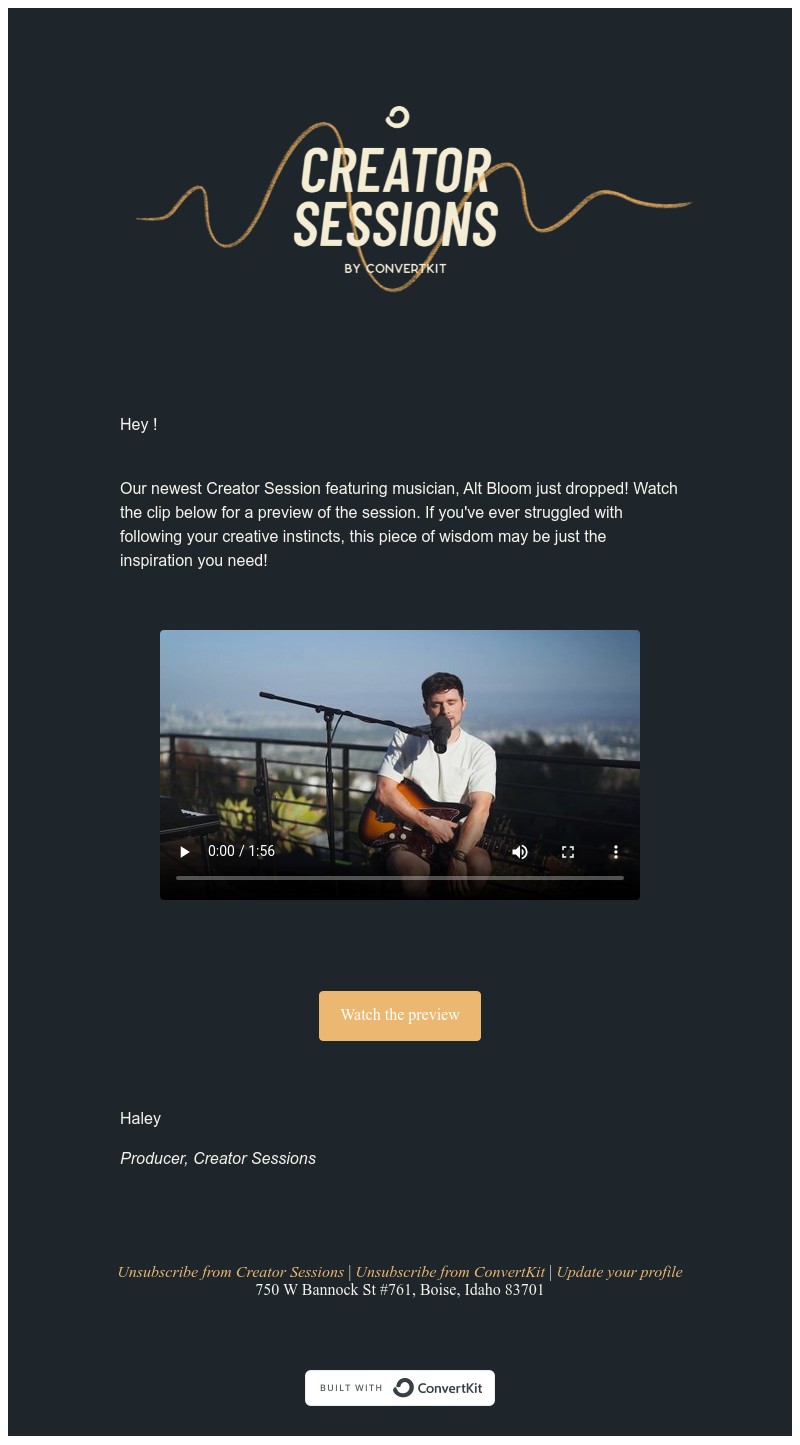Click the 0:00 / 1:56 time display
The image size is (800, 1445).
(241, 851)
